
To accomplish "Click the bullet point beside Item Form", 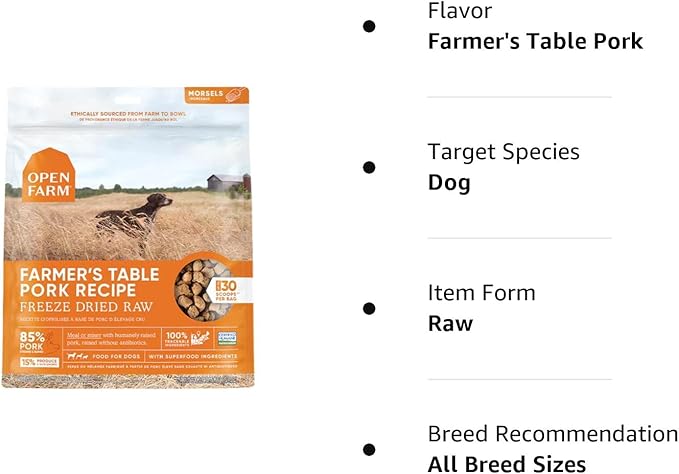I will [x=369, y=308].
